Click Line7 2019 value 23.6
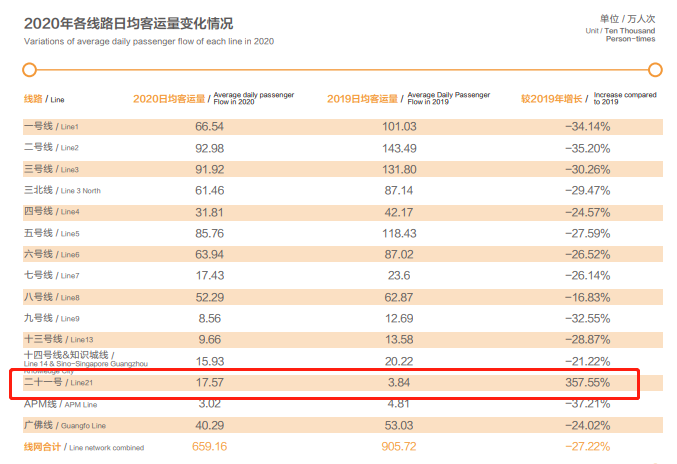The width and height of the screenshot is (677, 464). click(x=399, y=275)
